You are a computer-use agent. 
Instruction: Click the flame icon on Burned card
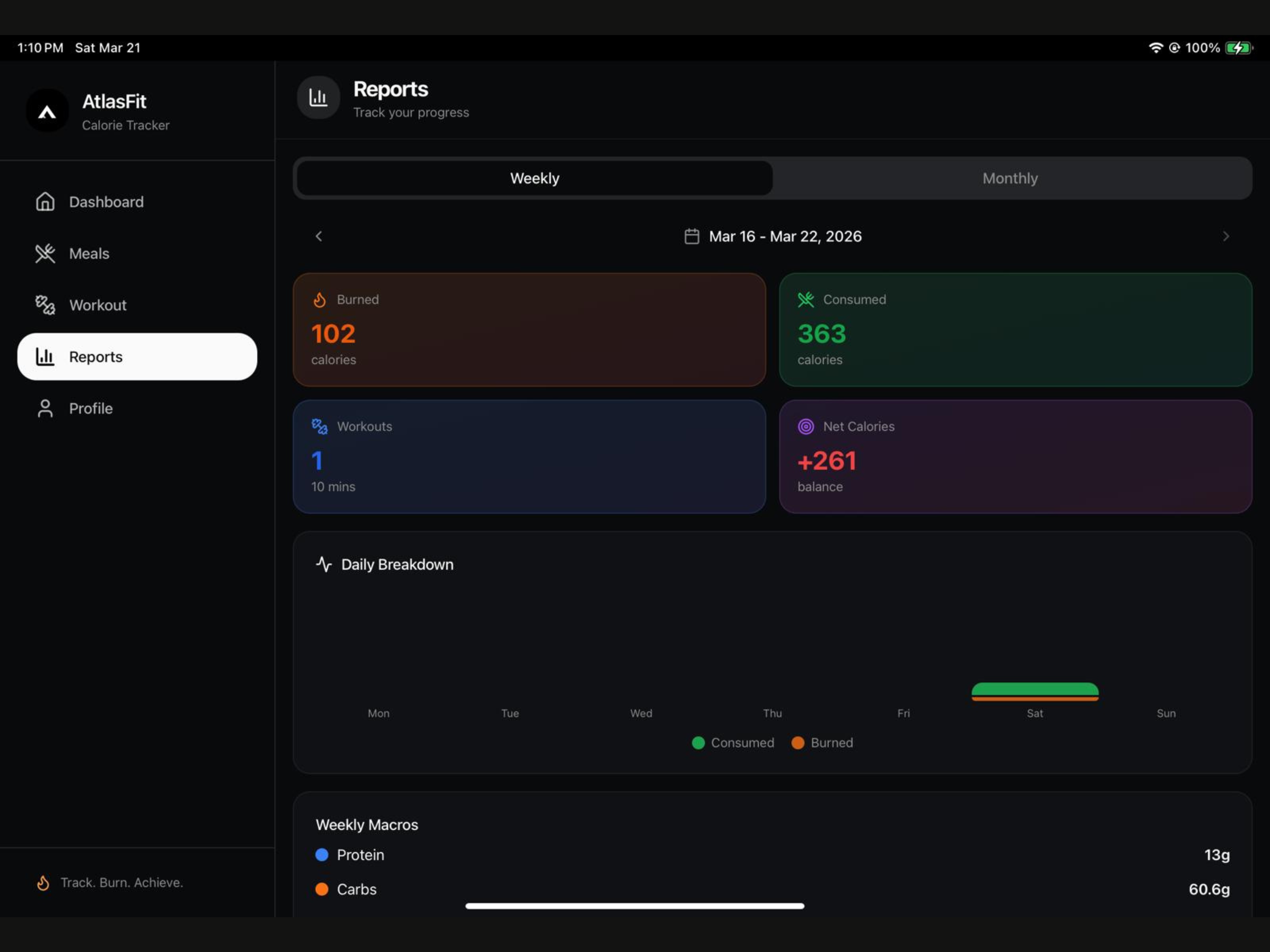[320, 299]
